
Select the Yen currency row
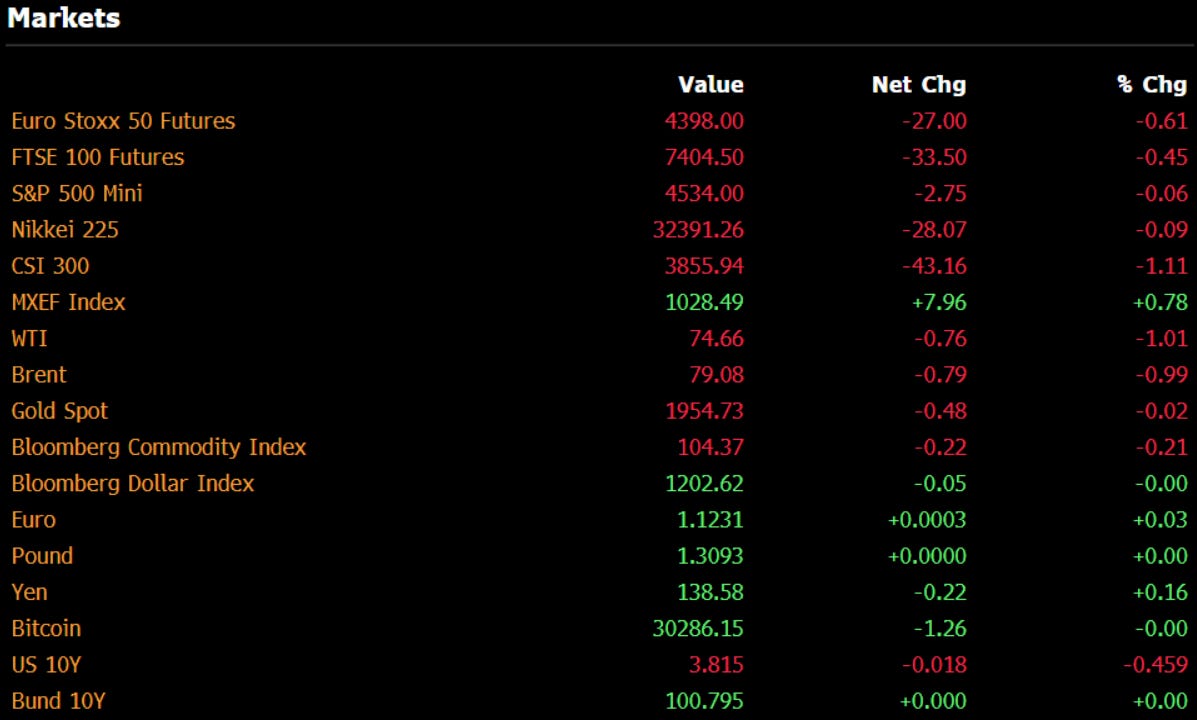[29, 591]
